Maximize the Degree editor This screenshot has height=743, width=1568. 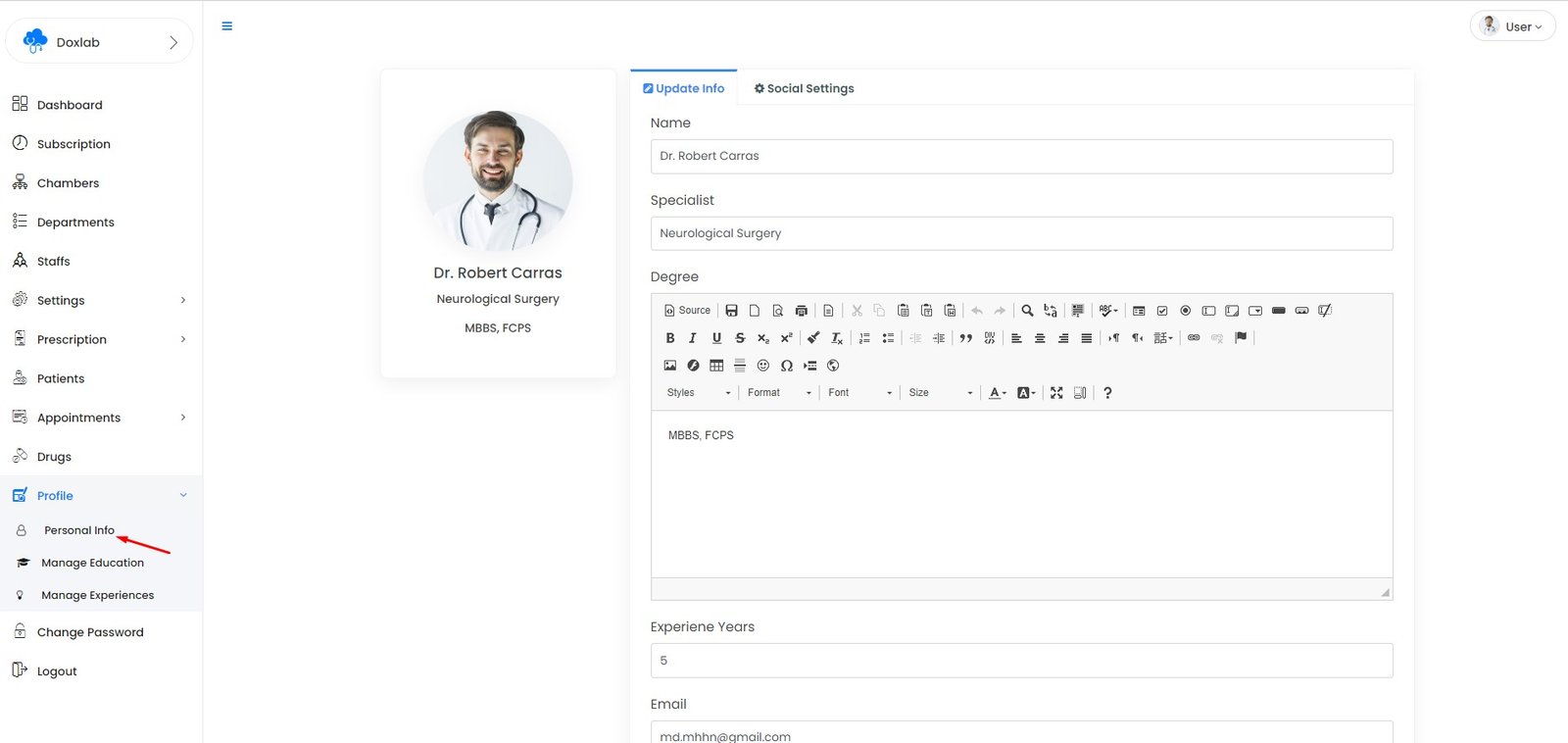tap(1056, 393)
